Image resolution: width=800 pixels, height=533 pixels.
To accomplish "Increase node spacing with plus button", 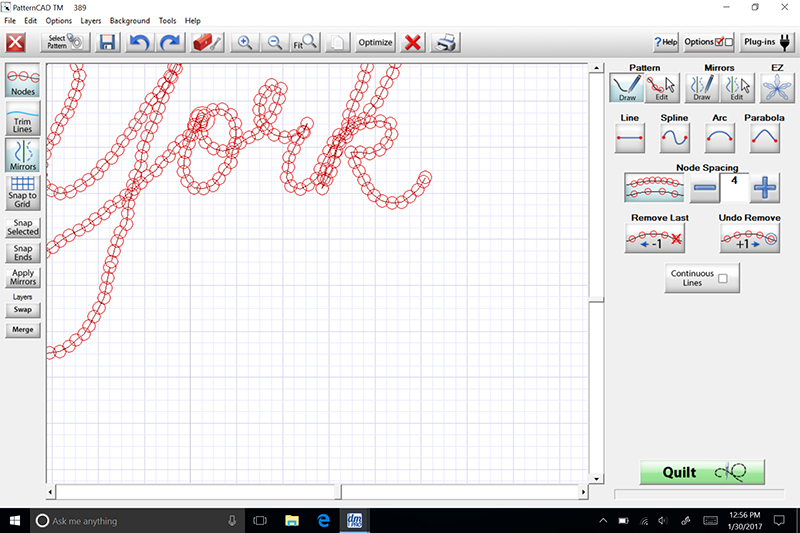I will coord(765,187).
